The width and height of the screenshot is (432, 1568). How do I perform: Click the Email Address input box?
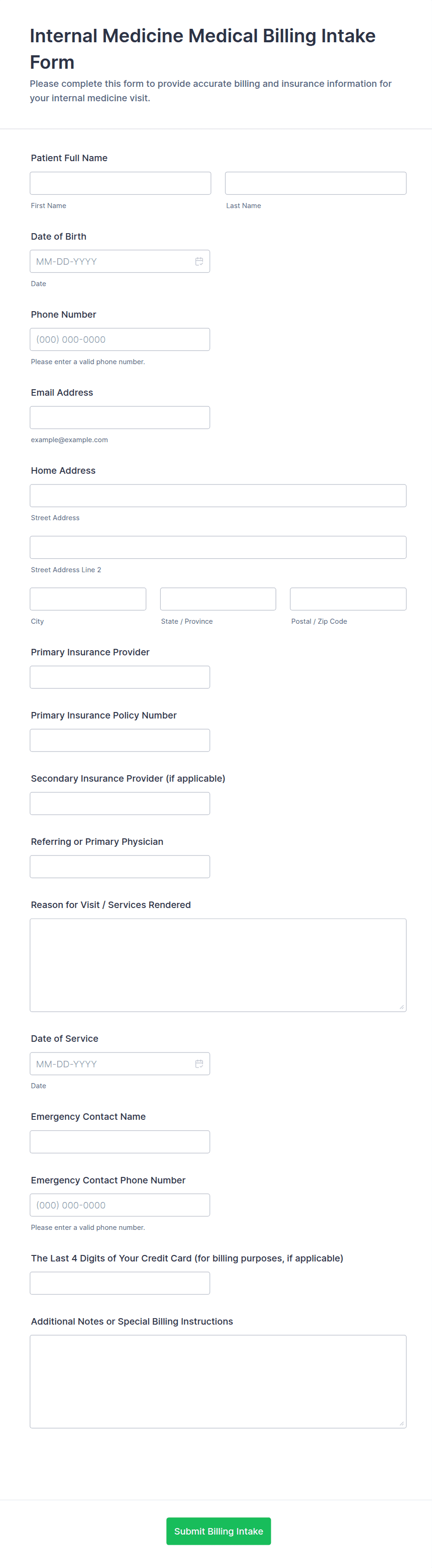pyautogui.click(x=120, y=417)
